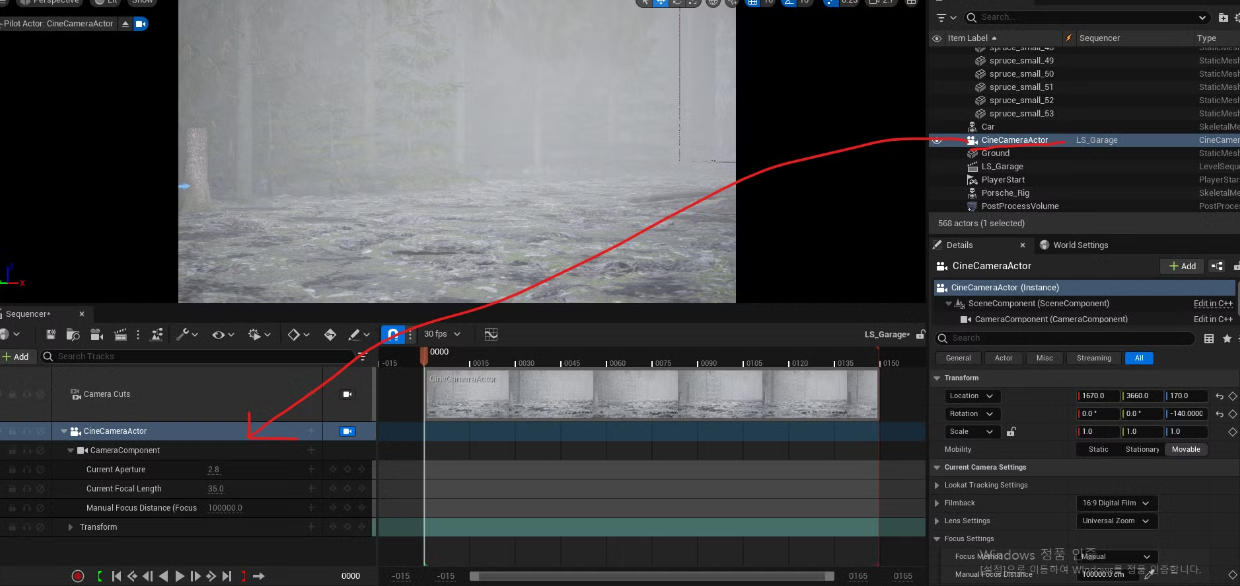Jump to the end of the sequence
This screenshot has width=1240, height=586.
(x=227, y=576)
